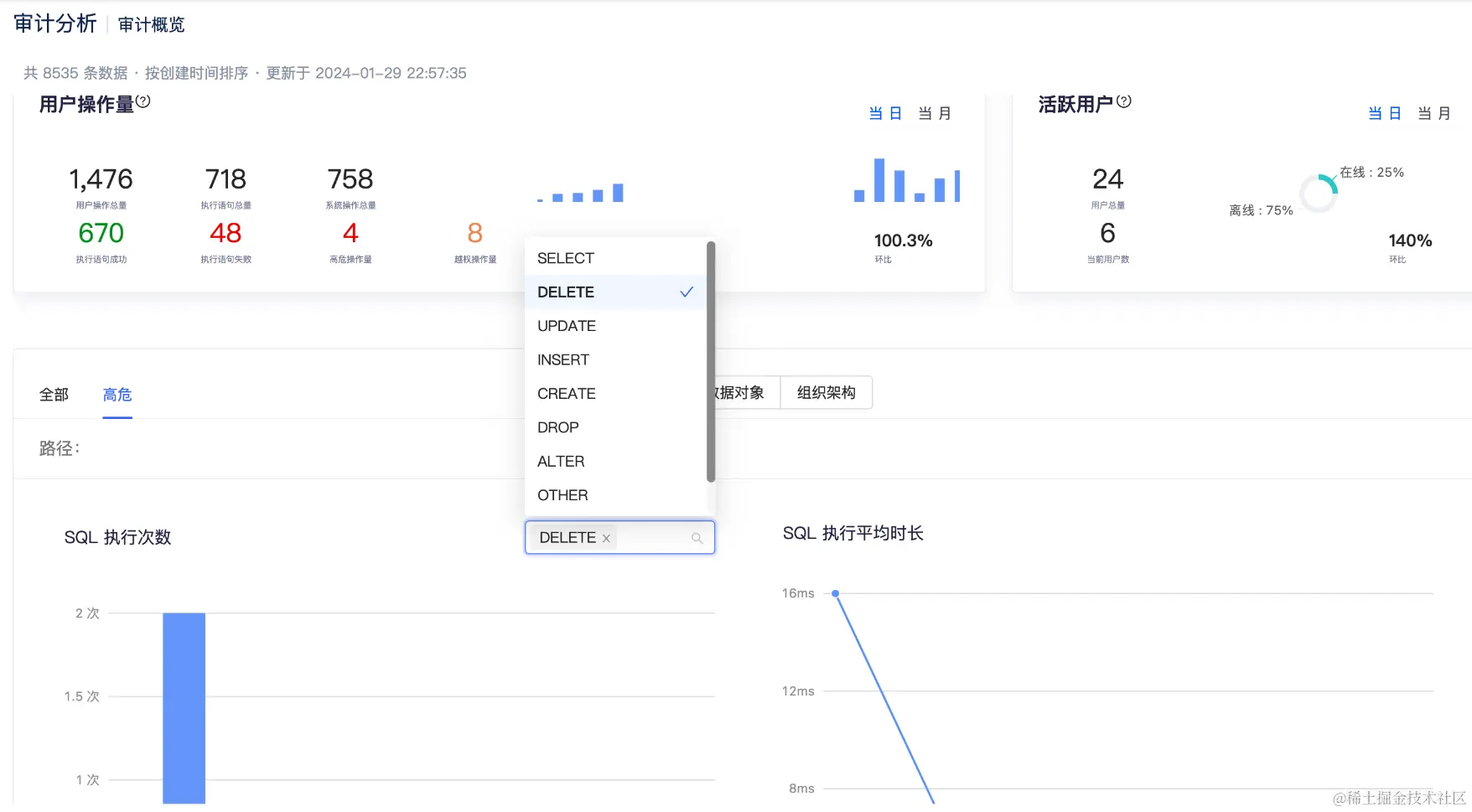Screen dimensions: 1472x812
Task: Click the online/offline donut progress ring
Action: pyautogui.click(x=1319, y=194)
